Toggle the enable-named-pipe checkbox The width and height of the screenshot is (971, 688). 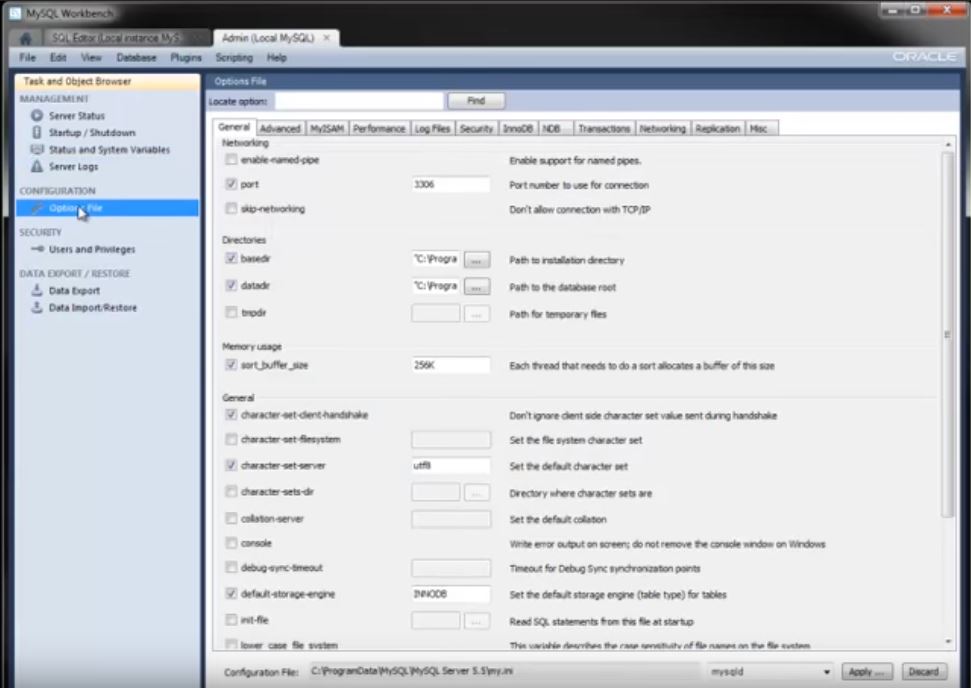pyautogui.click(x=231, y=160)
